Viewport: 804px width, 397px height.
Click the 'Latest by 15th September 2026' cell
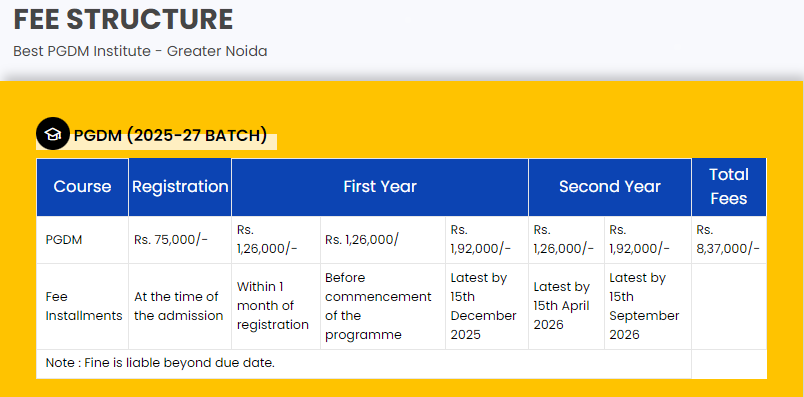tap(648, 306)
